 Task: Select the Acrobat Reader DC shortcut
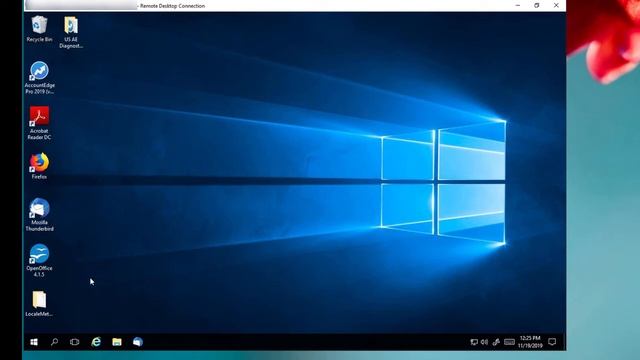tap(39, 123)
